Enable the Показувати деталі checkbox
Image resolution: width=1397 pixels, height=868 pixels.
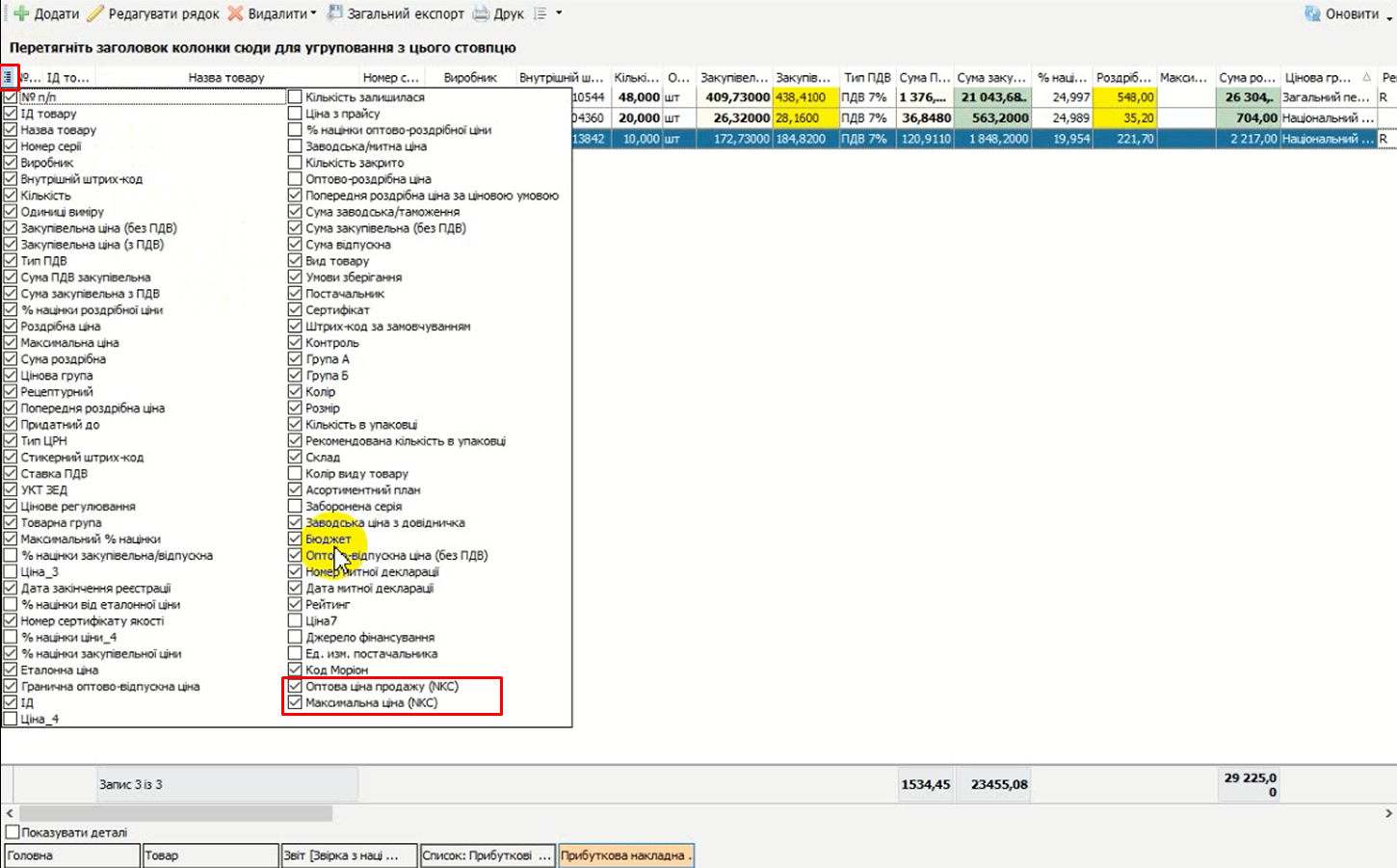[x=13, y=832]
